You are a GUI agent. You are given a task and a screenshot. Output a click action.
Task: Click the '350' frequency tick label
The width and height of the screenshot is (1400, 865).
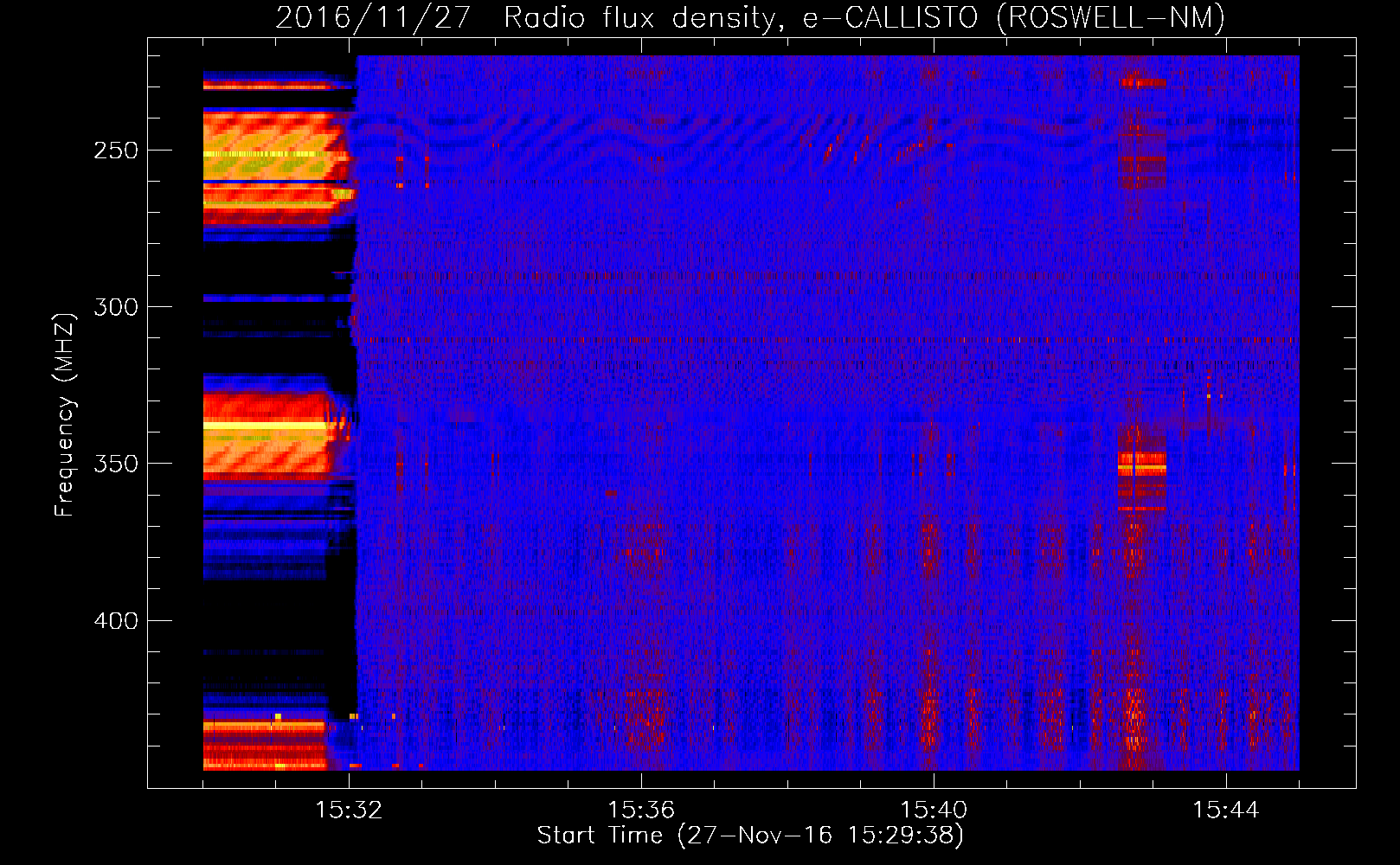[116, 464]
